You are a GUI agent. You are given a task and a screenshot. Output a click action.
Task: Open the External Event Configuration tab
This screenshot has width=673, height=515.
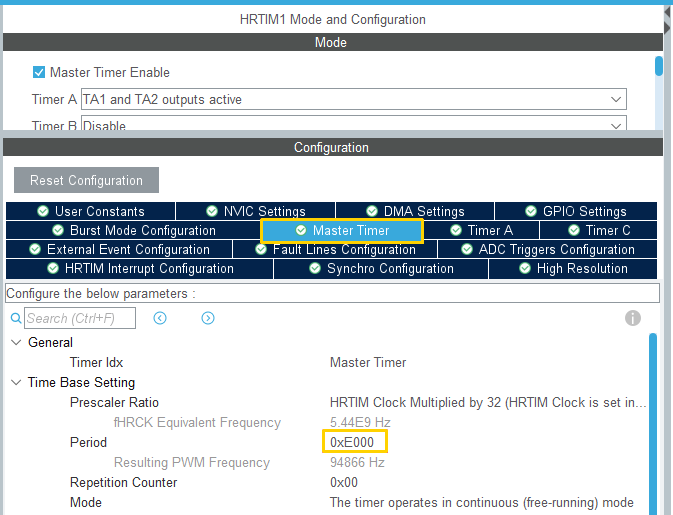(119, 249)
